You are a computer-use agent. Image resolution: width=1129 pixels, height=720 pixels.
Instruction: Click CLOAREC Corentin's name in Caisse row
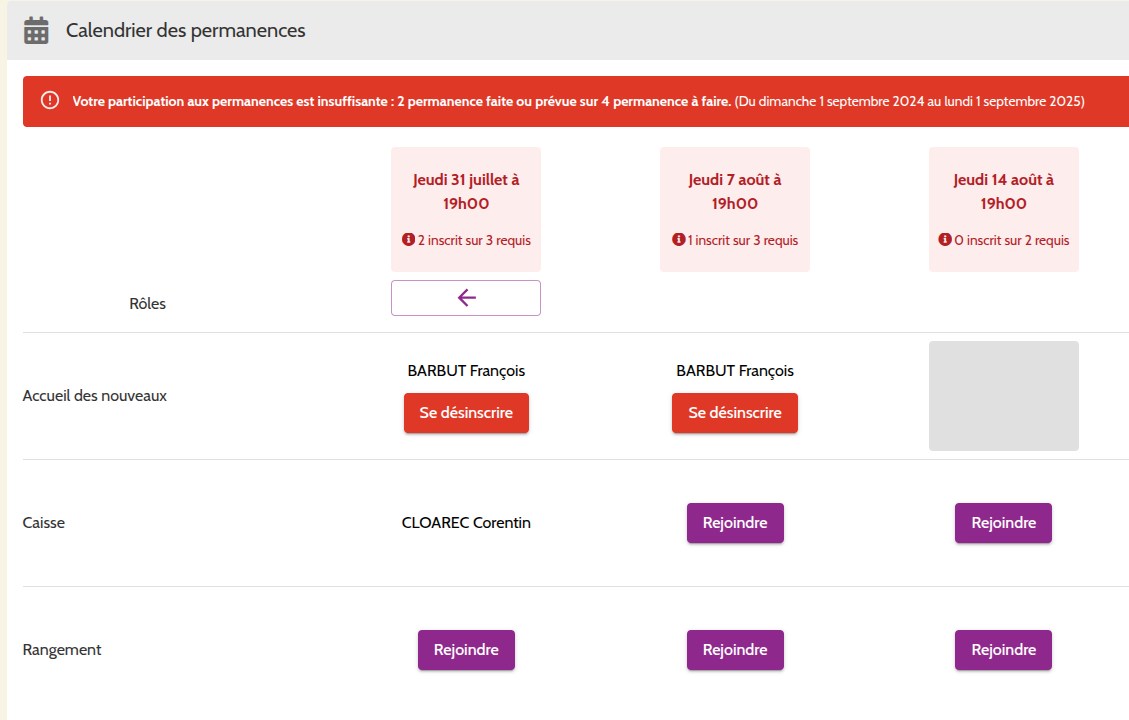tap(466, 523)
